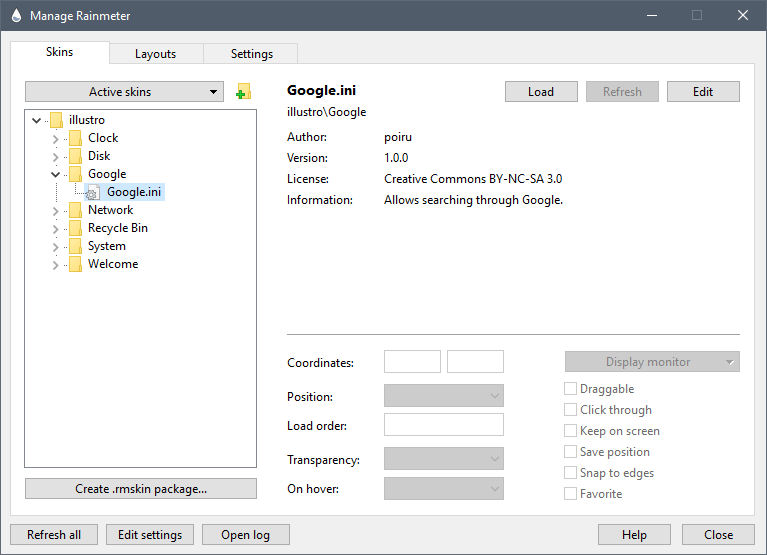This screenshot has width=767, height=555.
Task: Click the license text Creative Commons BY-NC-SA 3.0
Action: coord(473,179)
